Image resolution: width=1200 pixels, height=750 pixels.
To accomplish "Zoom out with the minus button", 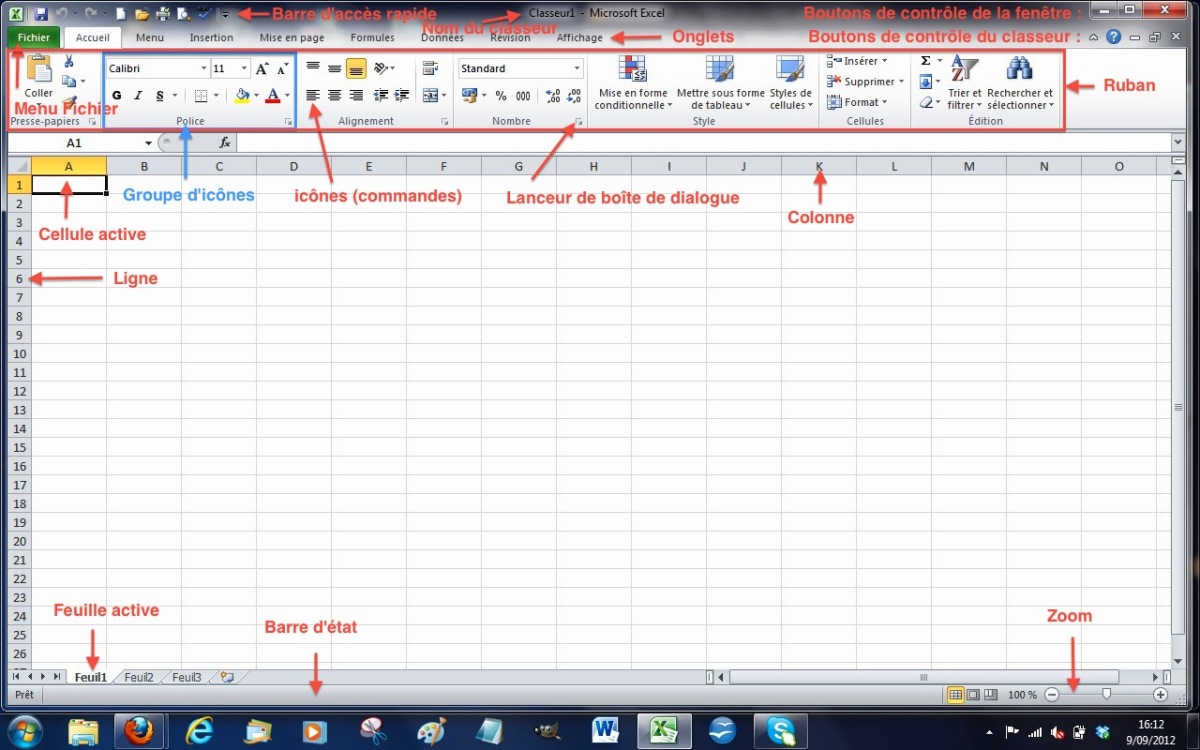I will (x=1052, y=694).
